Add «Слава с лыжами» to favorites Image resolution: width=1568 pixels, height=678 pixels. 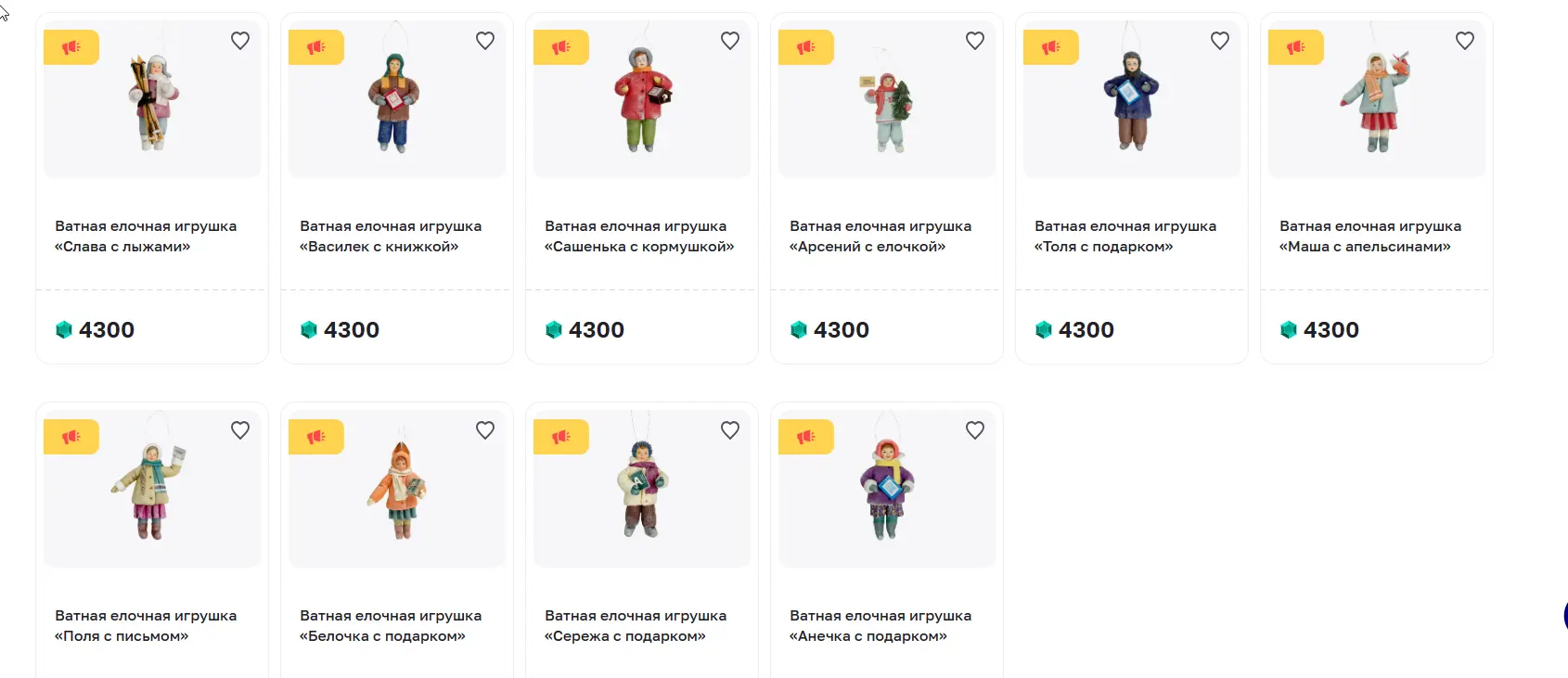[240, 41]
